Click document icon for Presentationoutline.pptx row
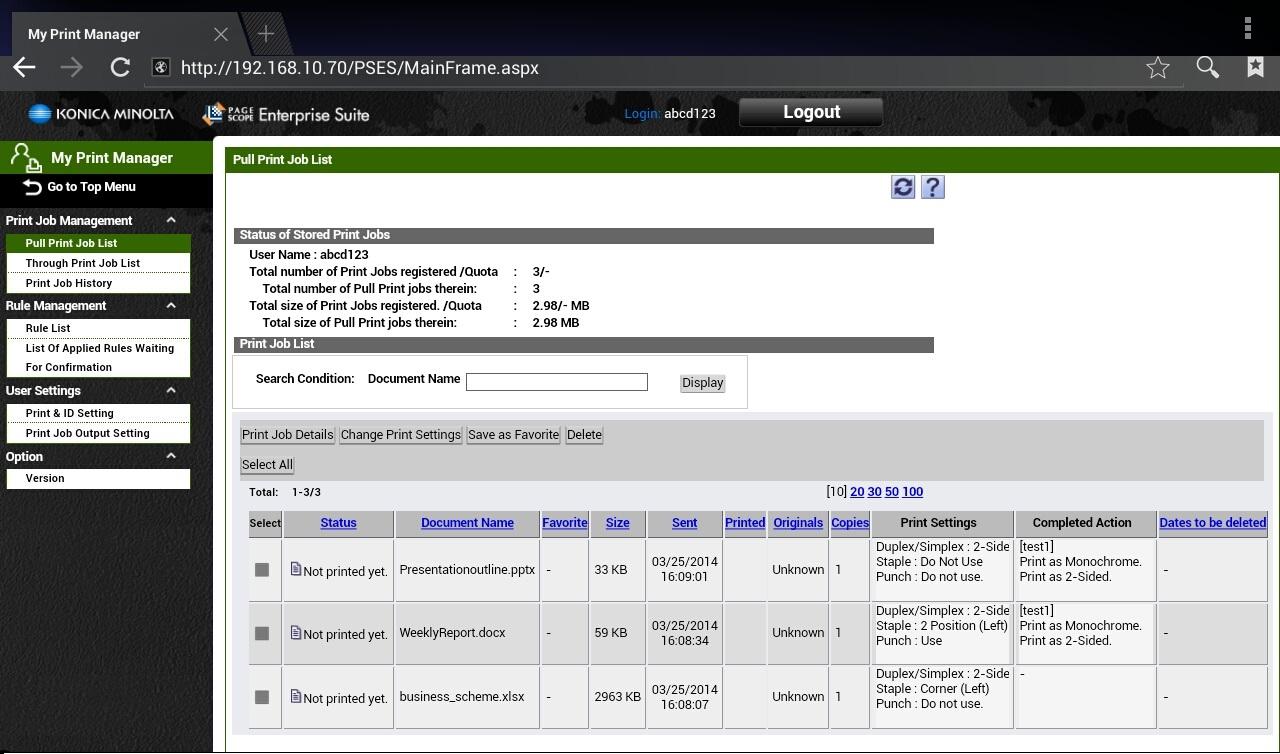This screenshot has width=1280, height=754. (x=296, y=569)
